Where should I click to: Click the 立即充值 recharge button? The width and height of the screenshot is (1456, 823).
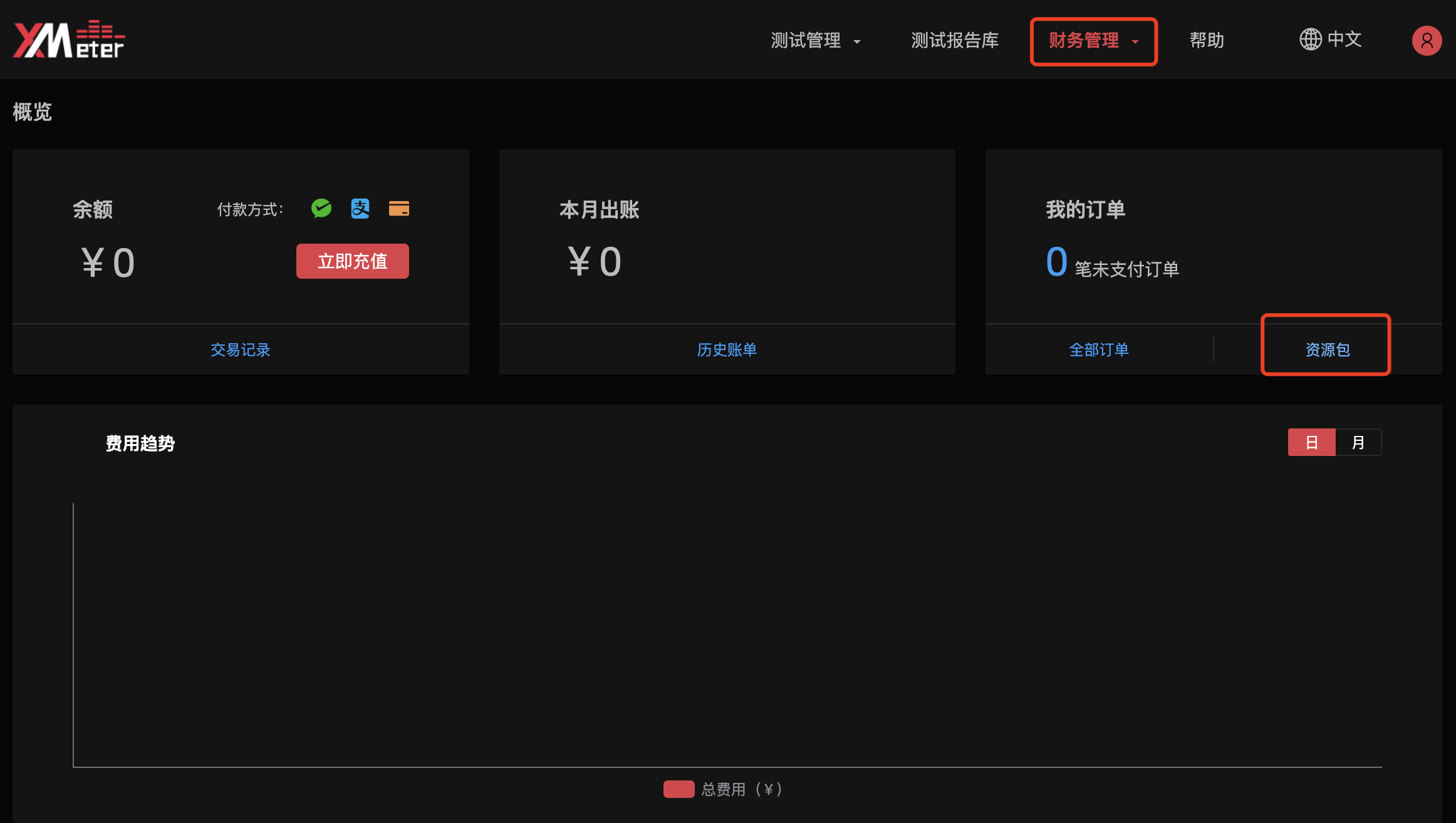point(353,261)
